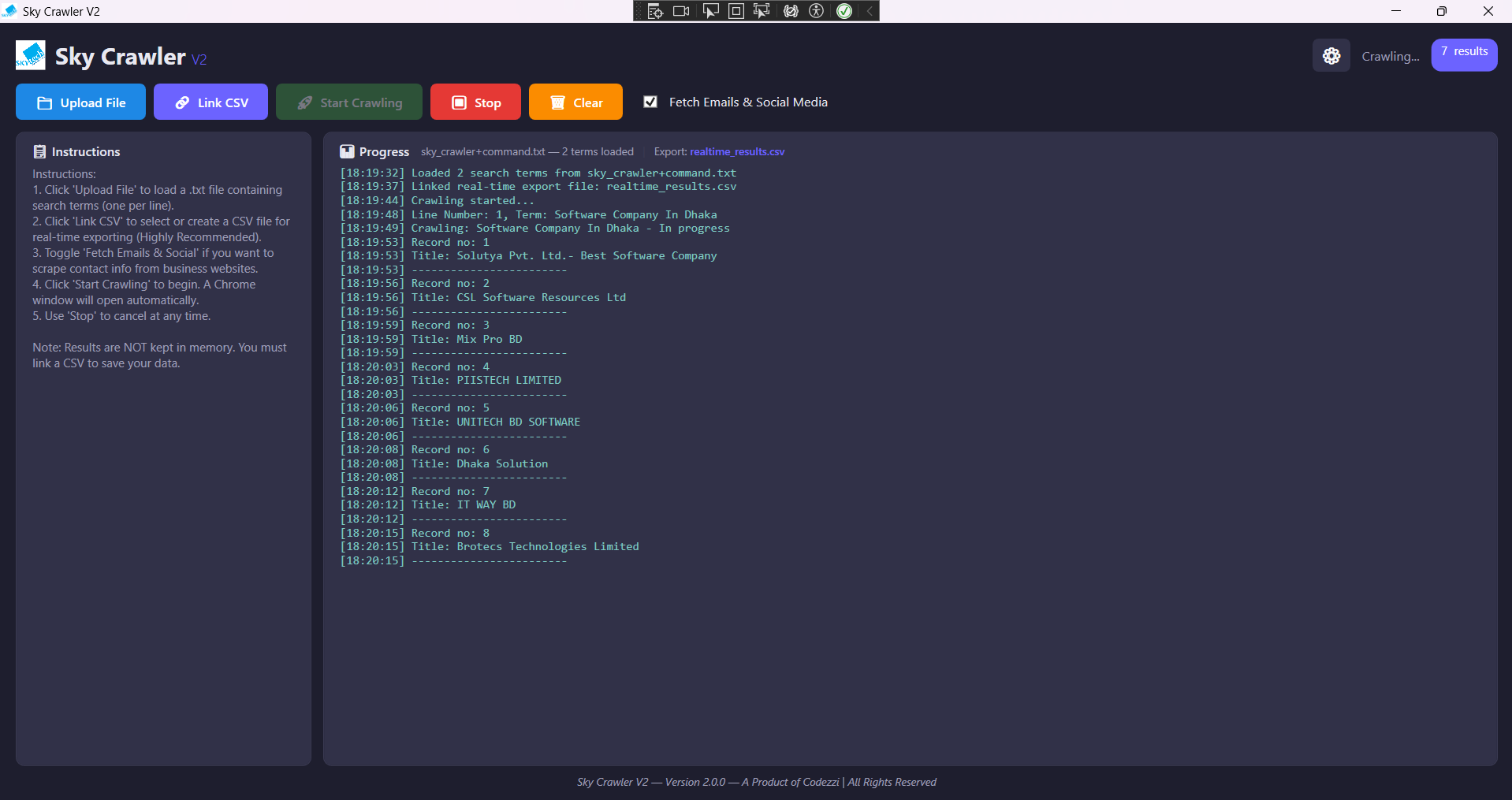1512x800 pixels.
Task: Click the 'Sky Crawler' heading title text
Action: [121, 57]
